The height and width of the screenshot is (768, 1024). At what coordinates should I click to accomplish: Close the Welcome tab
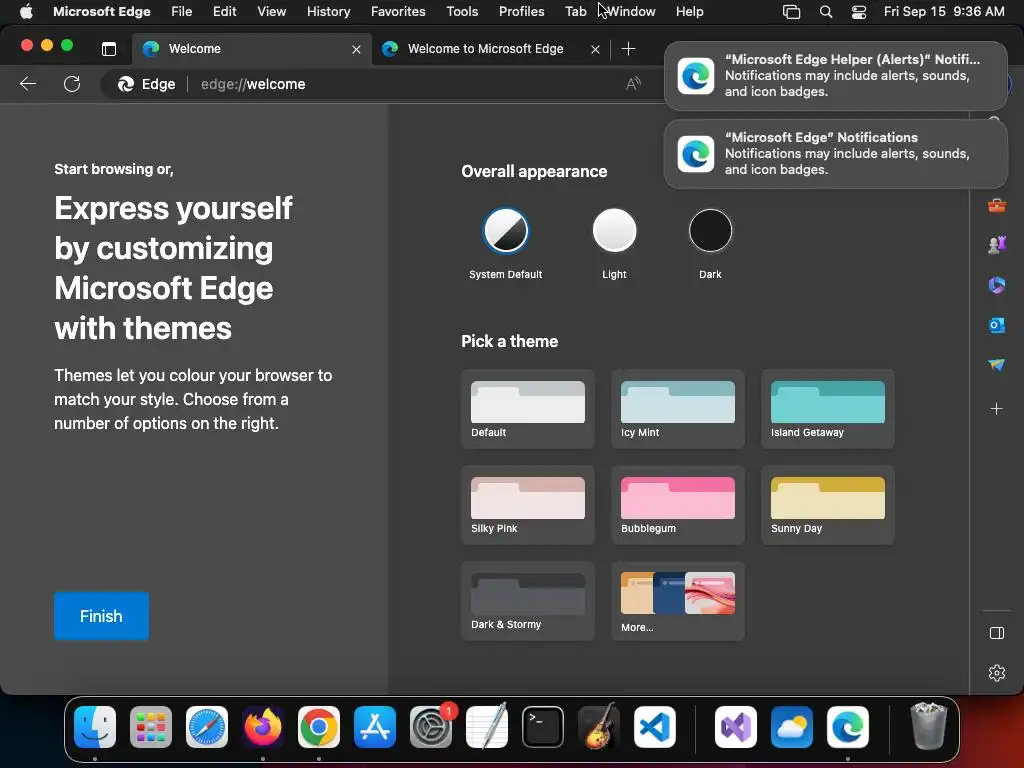pyautogui.click(x=356, y=49)
